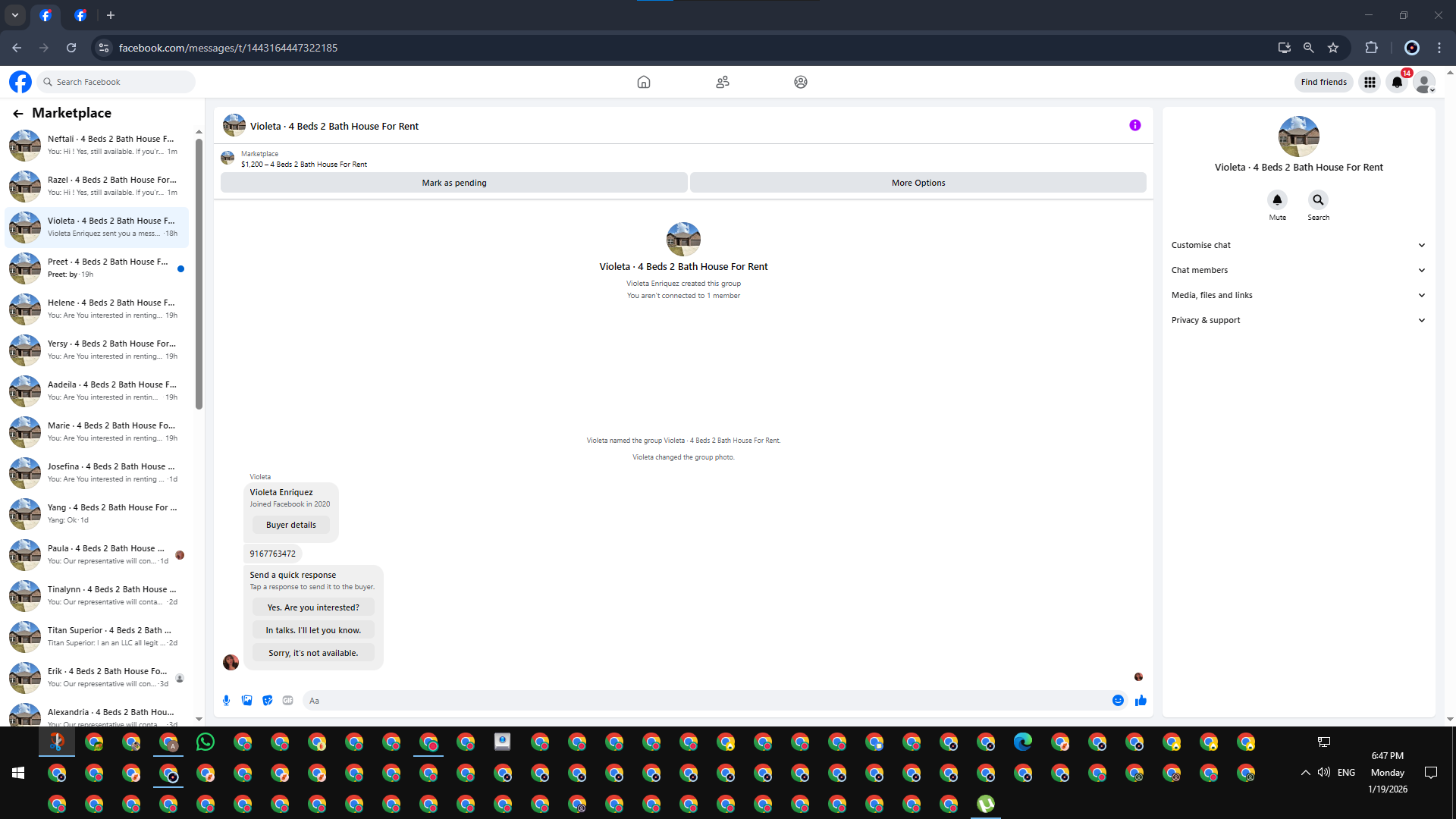1456x819 pixels.
Task: Expand Privacy & support section
Action: coord(1298,320)
